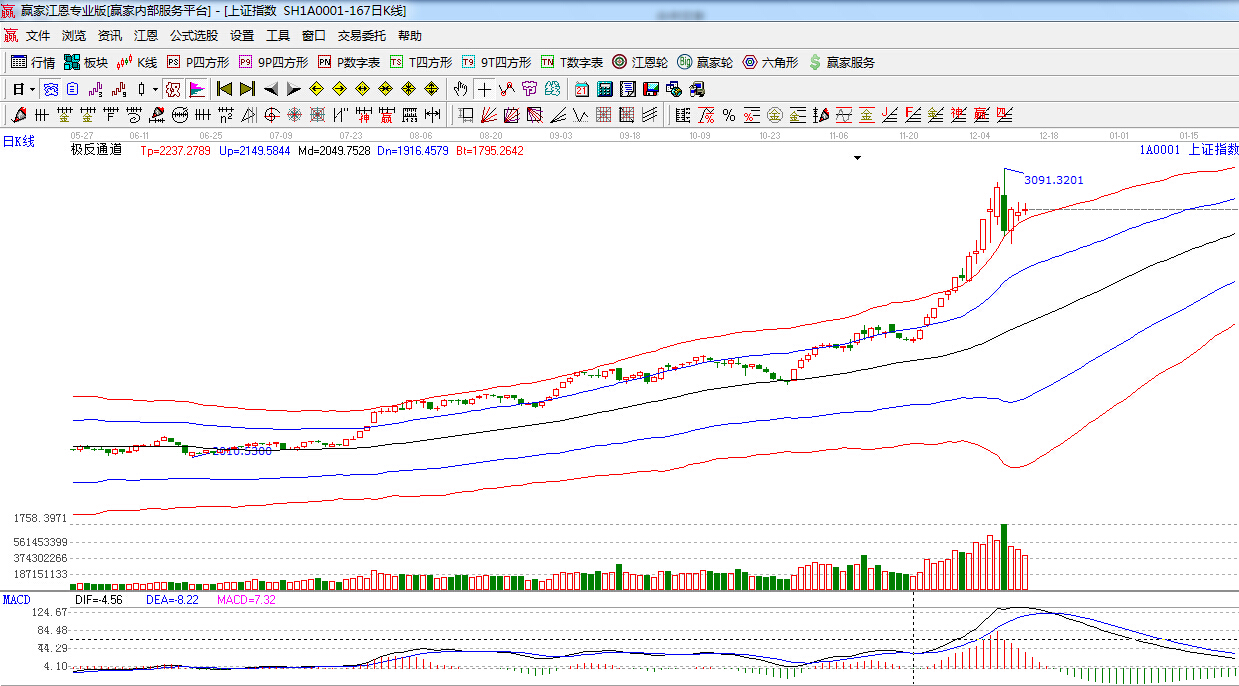Toggle the highlighted blue chart-mode button

[x=50, y=89]
